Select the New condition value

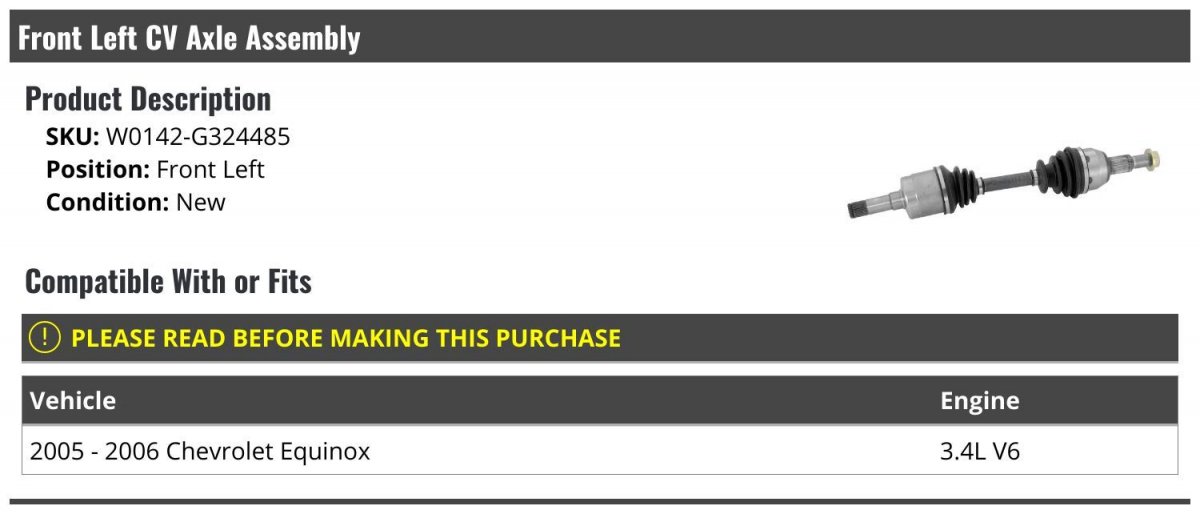tap(201, 201)
